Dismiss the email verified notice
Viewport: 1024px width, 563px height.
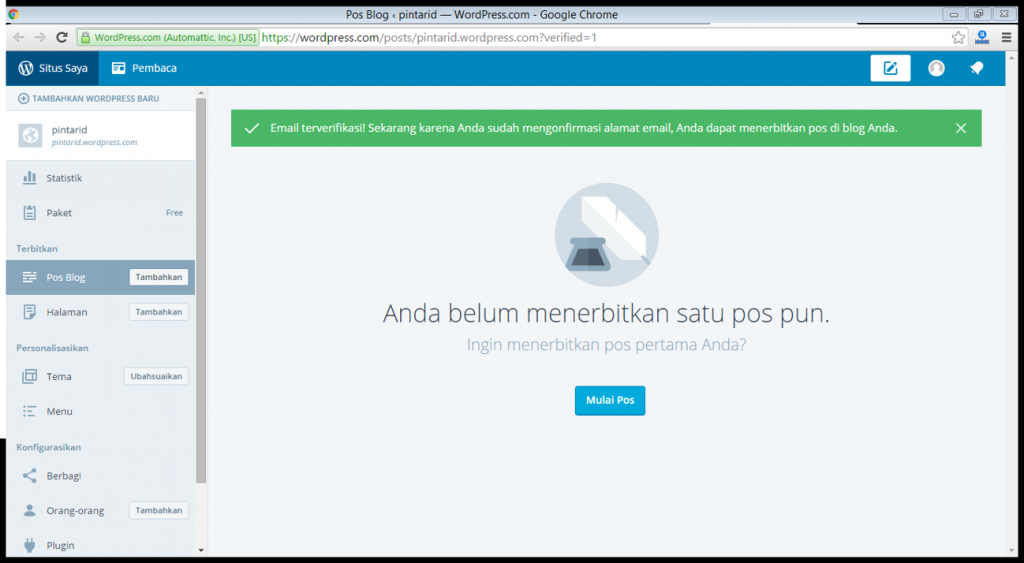[x=961, y=128]
